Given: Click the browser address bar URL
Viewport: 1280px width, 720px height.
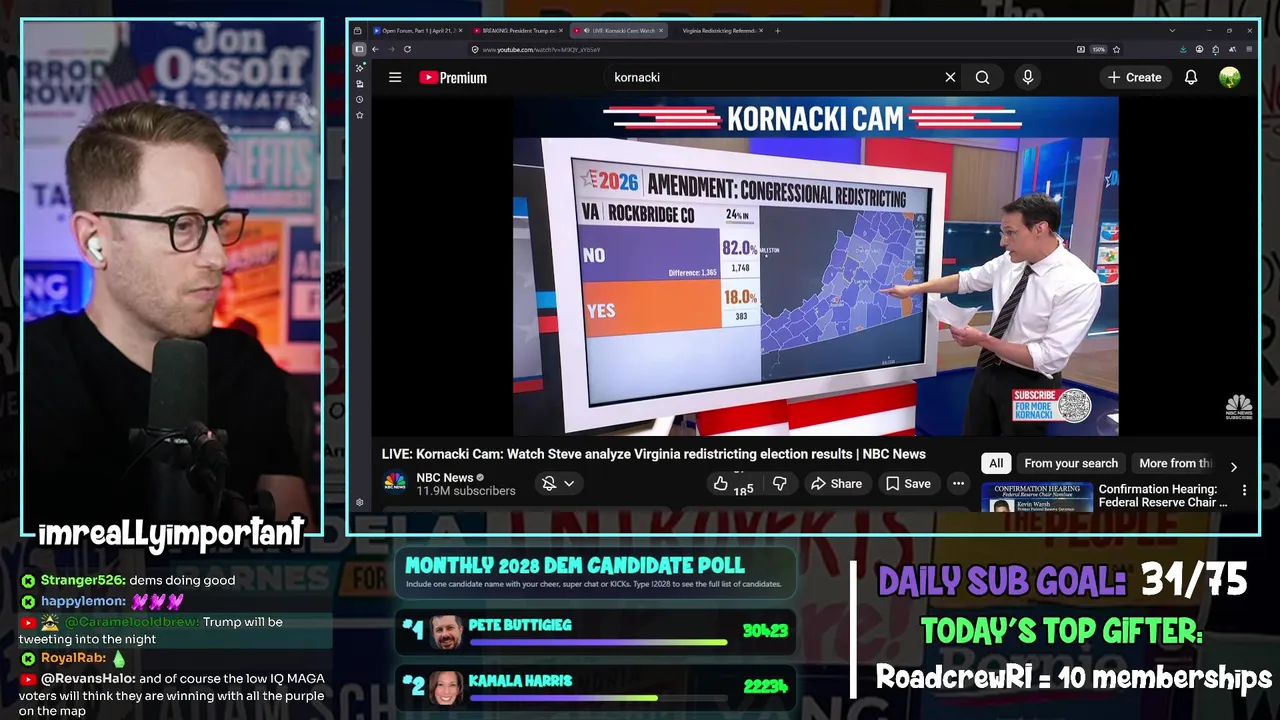Looking at the screenshot, I should pos(541,49).
